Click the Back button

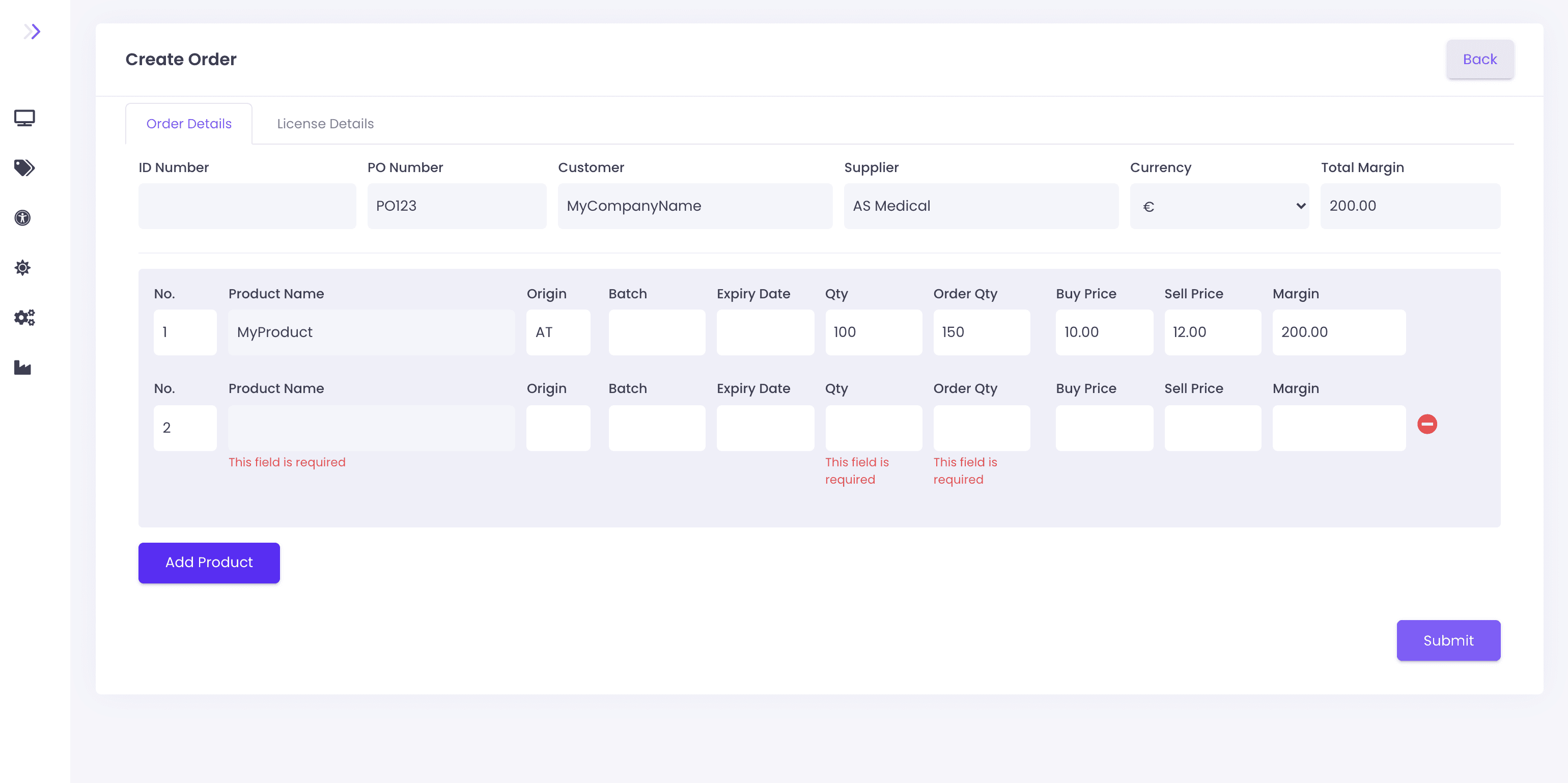(1479, 59)
